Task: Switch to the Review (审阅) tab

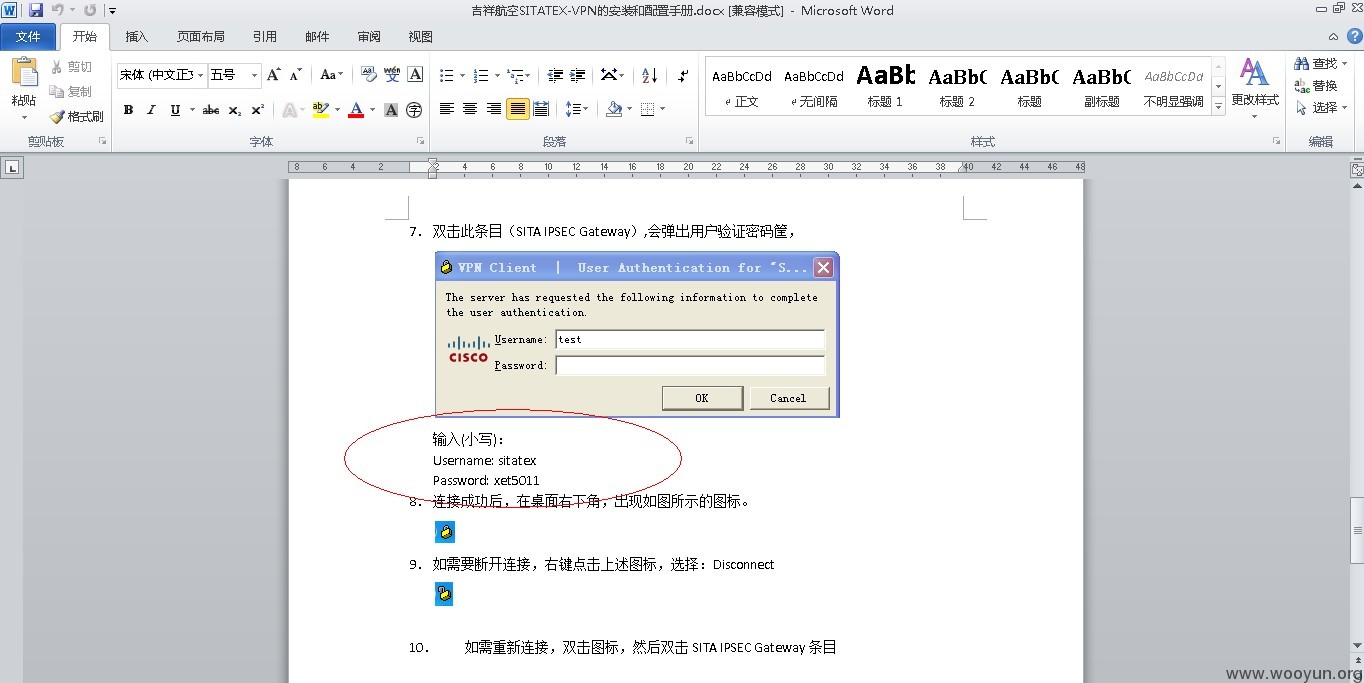Action: (369, 36)
